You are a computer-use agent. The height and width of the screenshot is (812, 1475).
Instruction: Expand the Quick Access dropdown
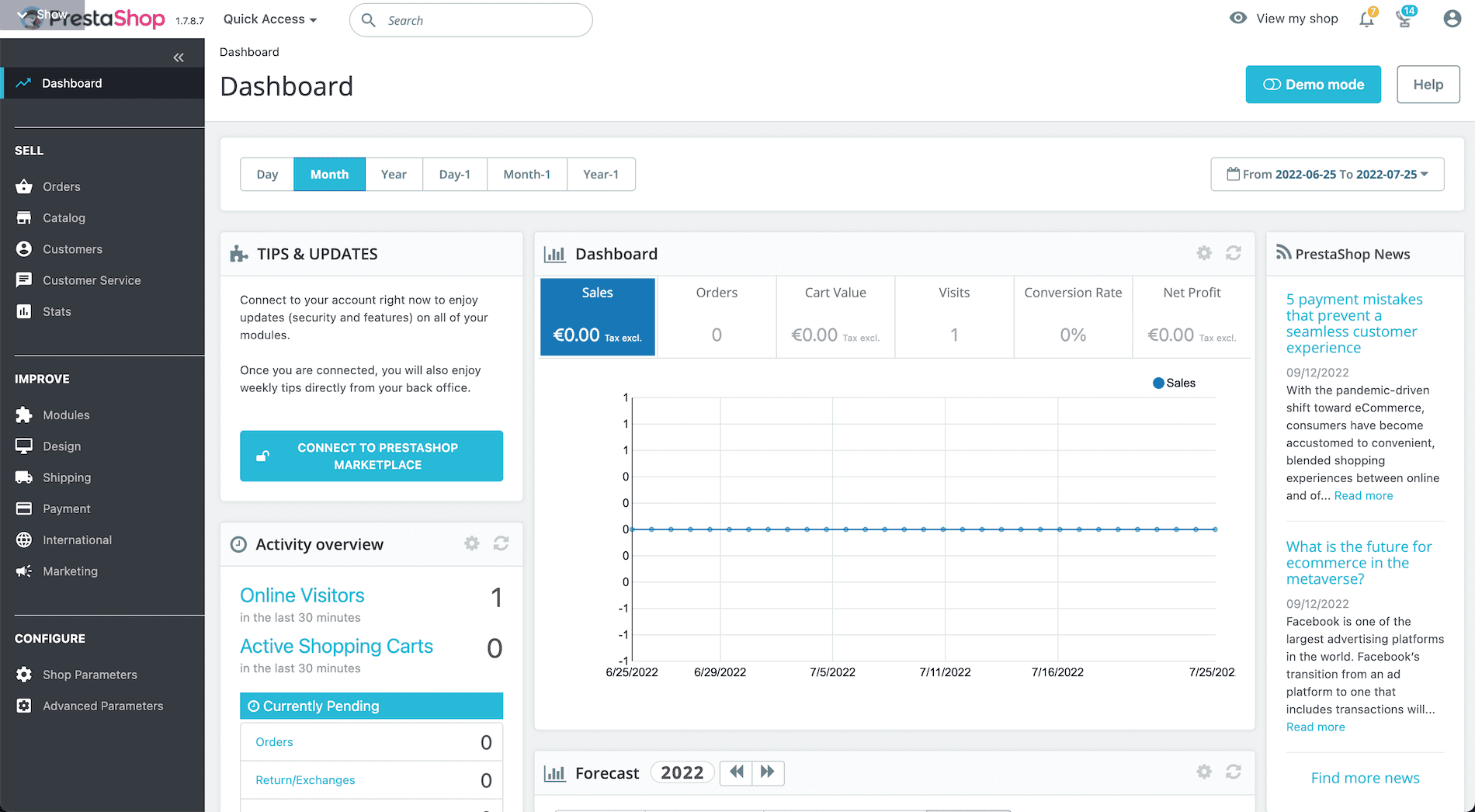coord(270,19)
